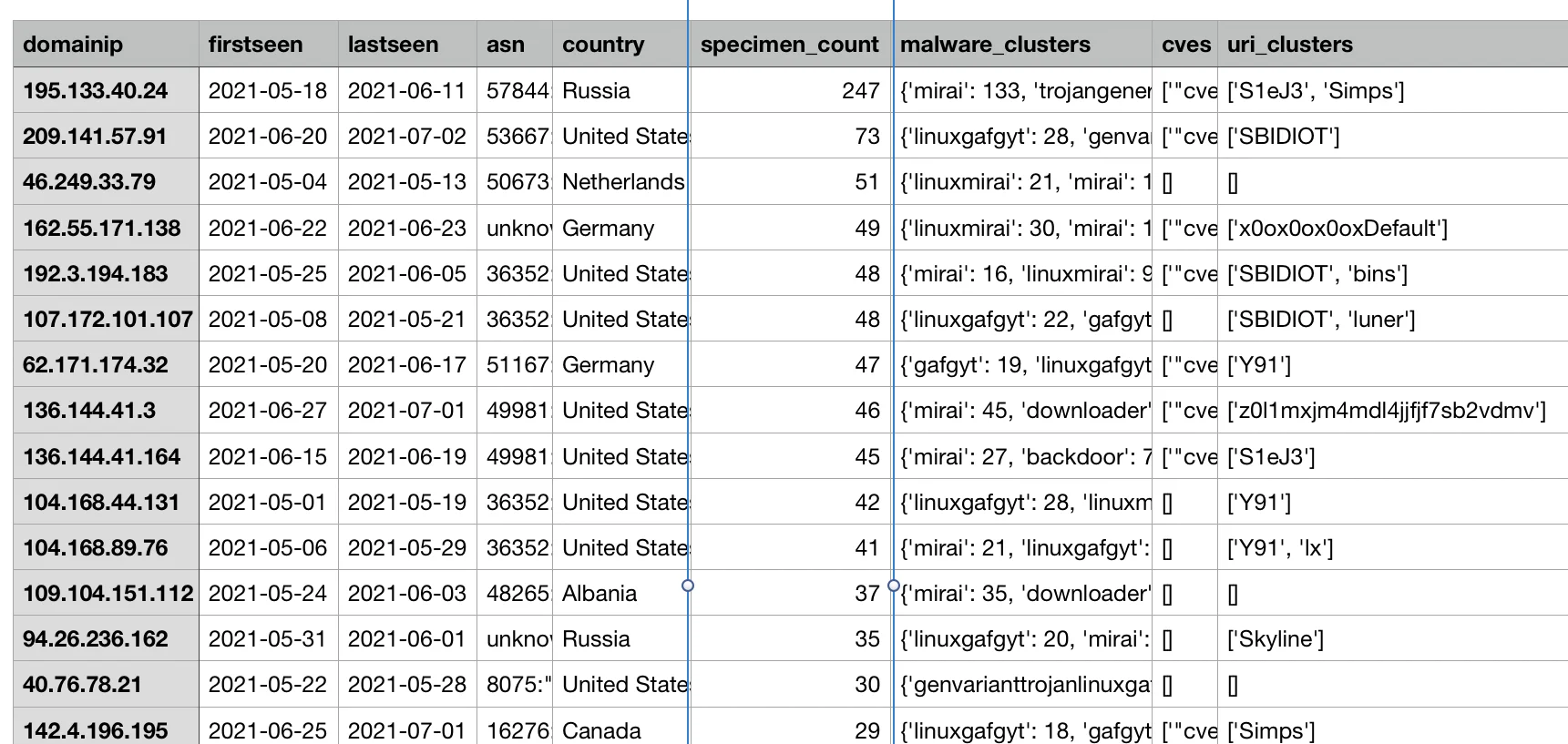The width and height of the screenshot is (1568, 744).
Task: Select the domainip column header
Action: click(106, 45)
